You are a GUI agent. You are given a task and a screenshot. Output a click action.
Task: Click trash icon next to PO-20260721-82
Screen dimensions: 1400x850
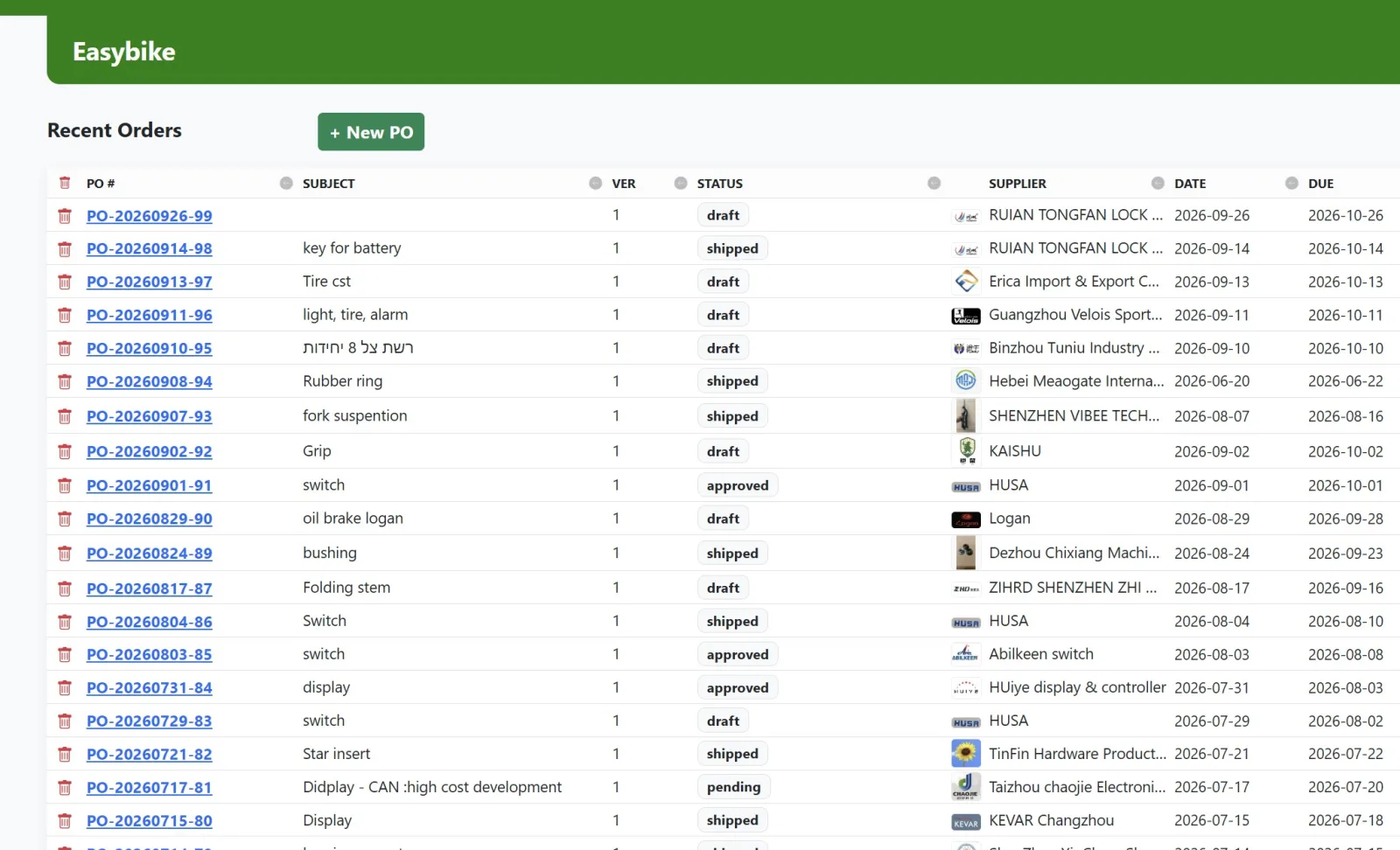(x=65, y=755)
